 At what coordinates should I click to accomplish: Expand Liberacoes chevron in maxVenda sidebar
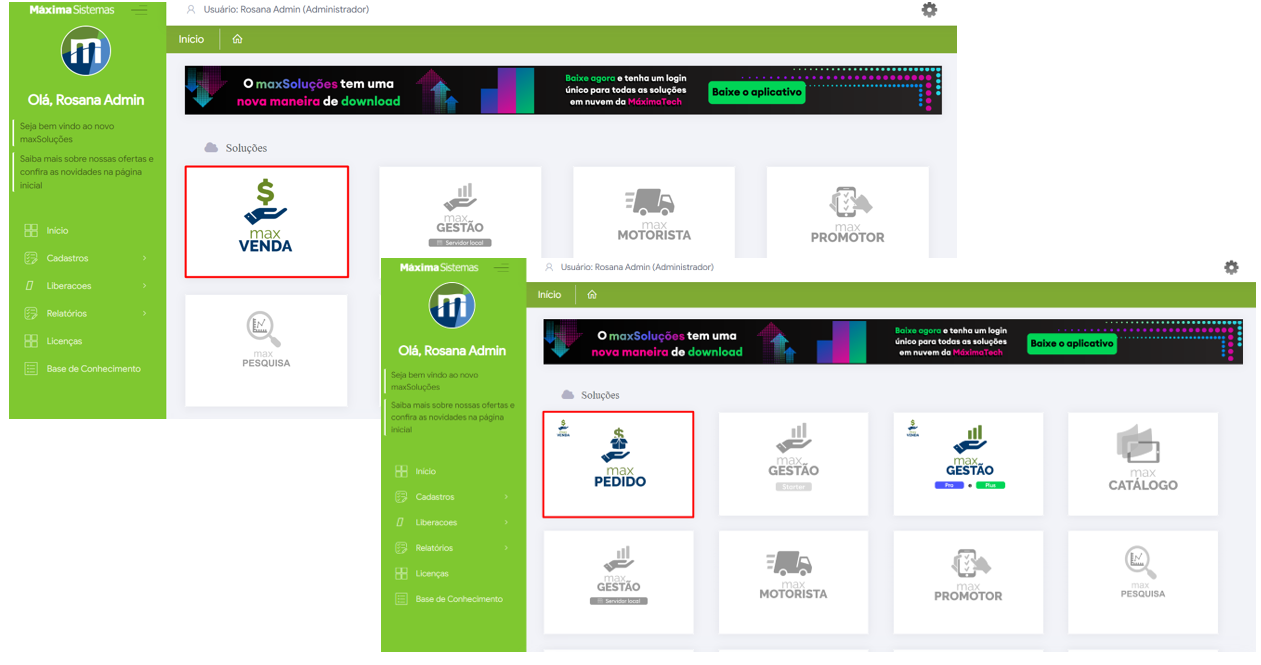(x=144, y=286)
